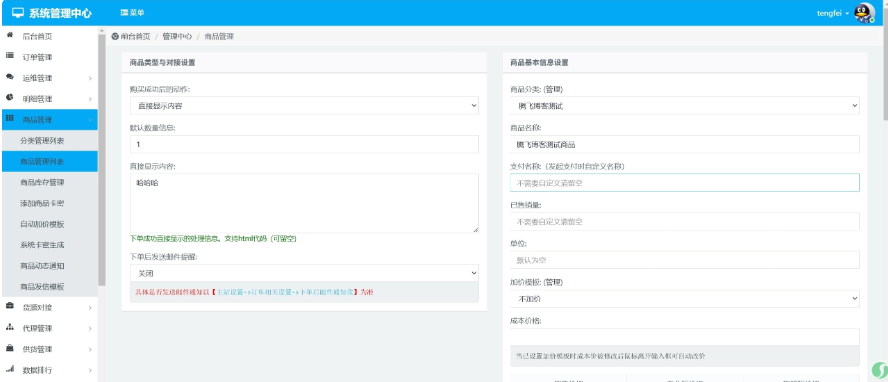Open the 购买成功后的动作 dropdown
888x382 pixels.
(x=304, y=105)
